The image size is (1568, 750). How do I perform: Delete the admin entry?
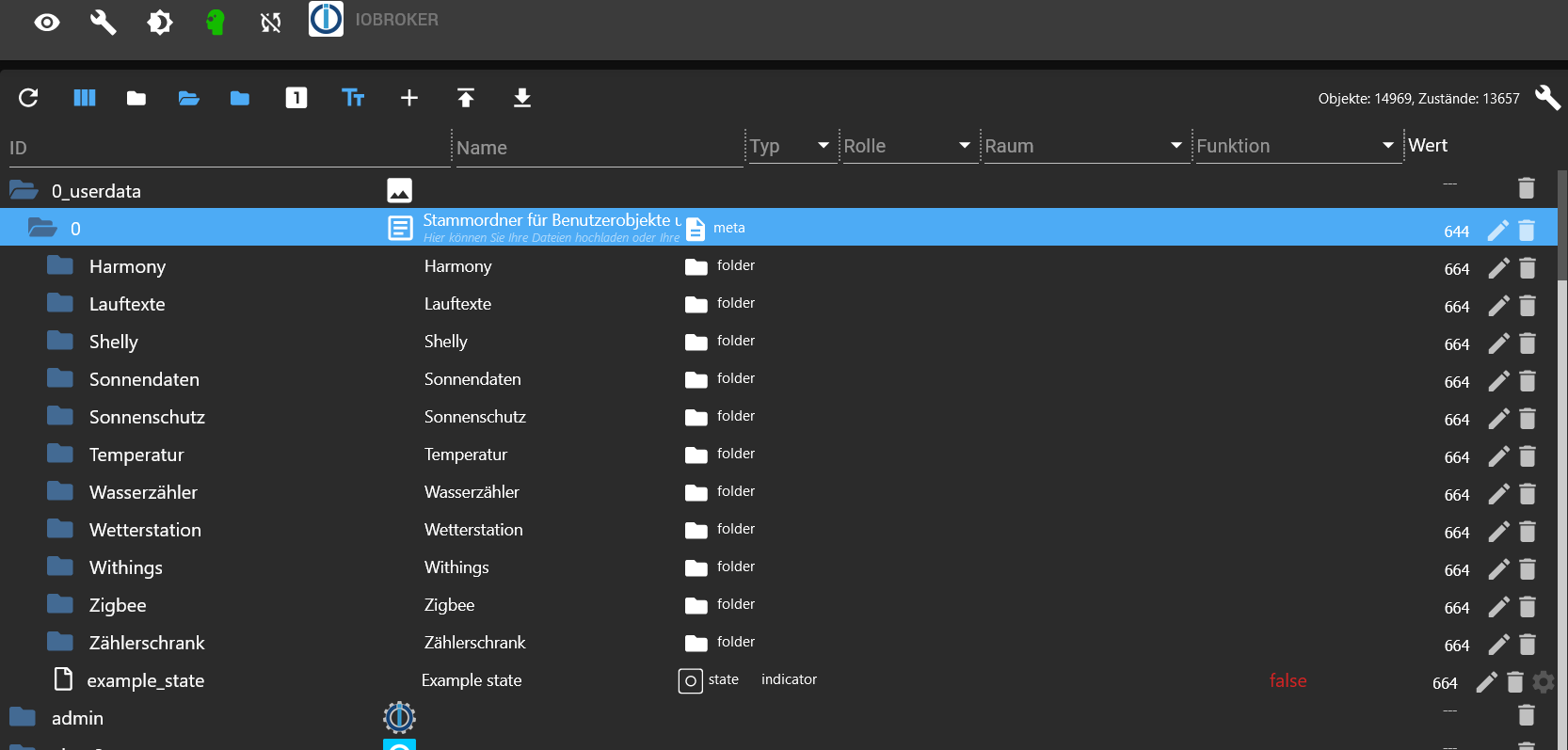click(1527, 716)
